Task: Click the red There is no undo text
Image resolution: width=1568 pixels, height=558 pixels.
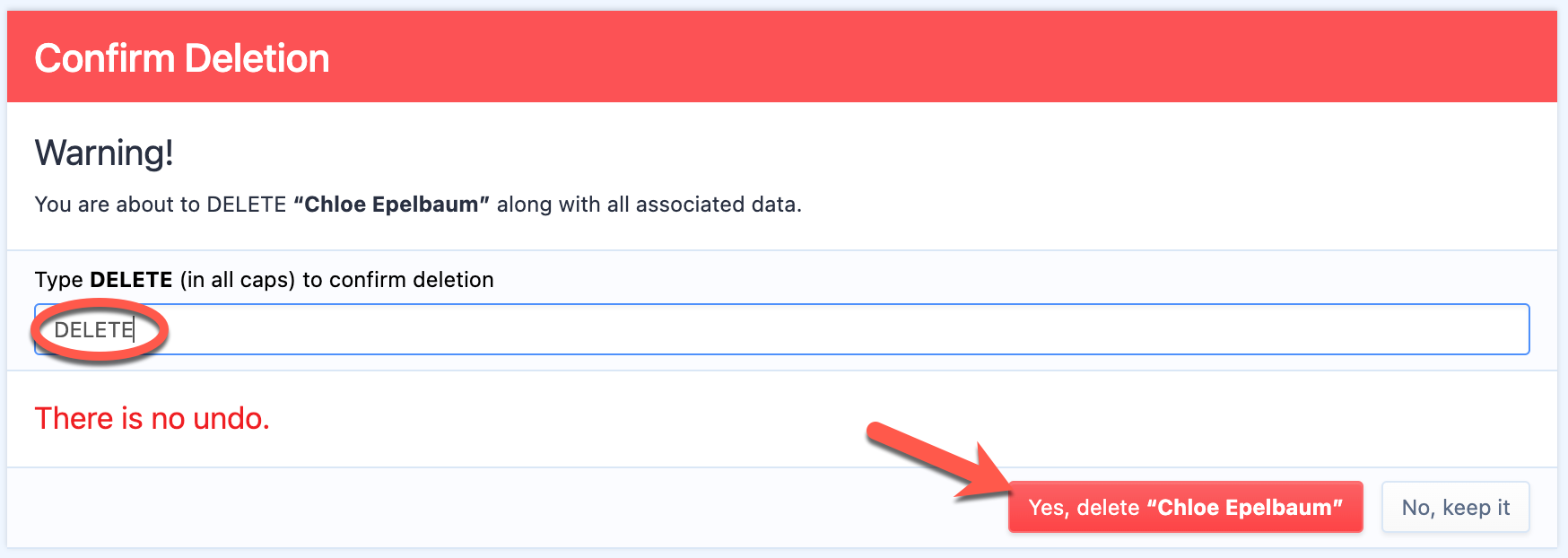Action: point(152,418)
